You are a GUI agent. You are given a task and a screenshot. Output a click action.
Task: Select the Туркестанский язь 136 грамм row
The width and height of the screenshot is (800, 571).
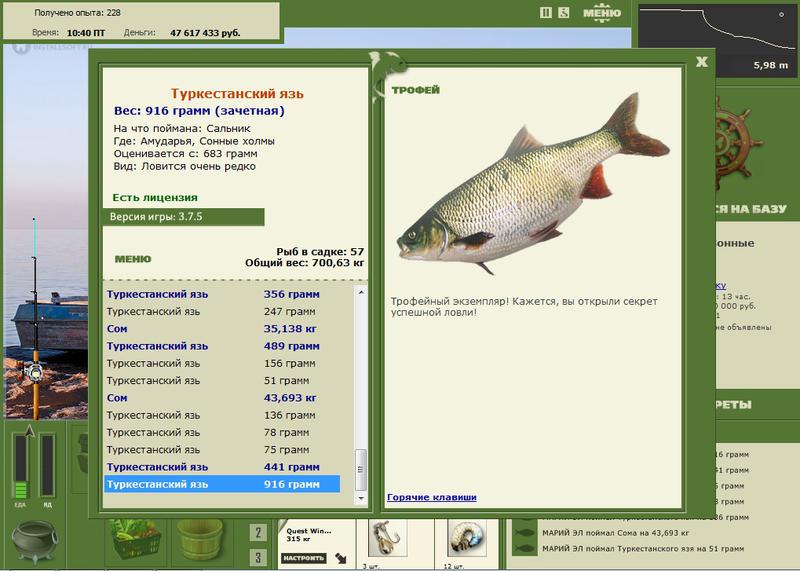tap(222, 415)
